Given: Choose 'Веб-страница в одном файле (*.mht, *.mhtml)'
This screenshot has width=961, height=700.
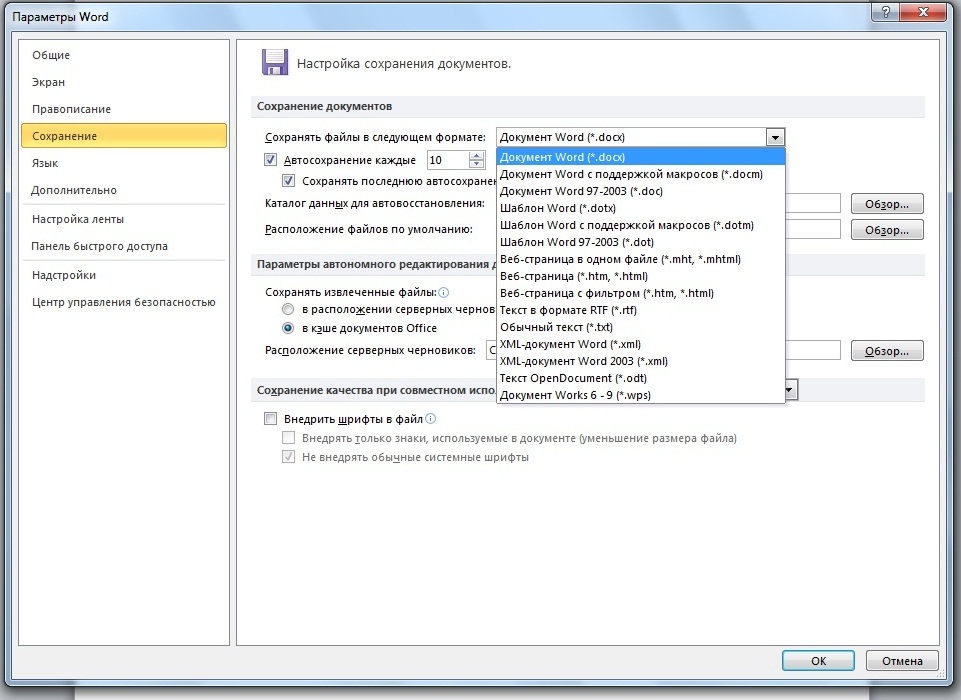Looking at the screenshot, I should click(640, 259).
